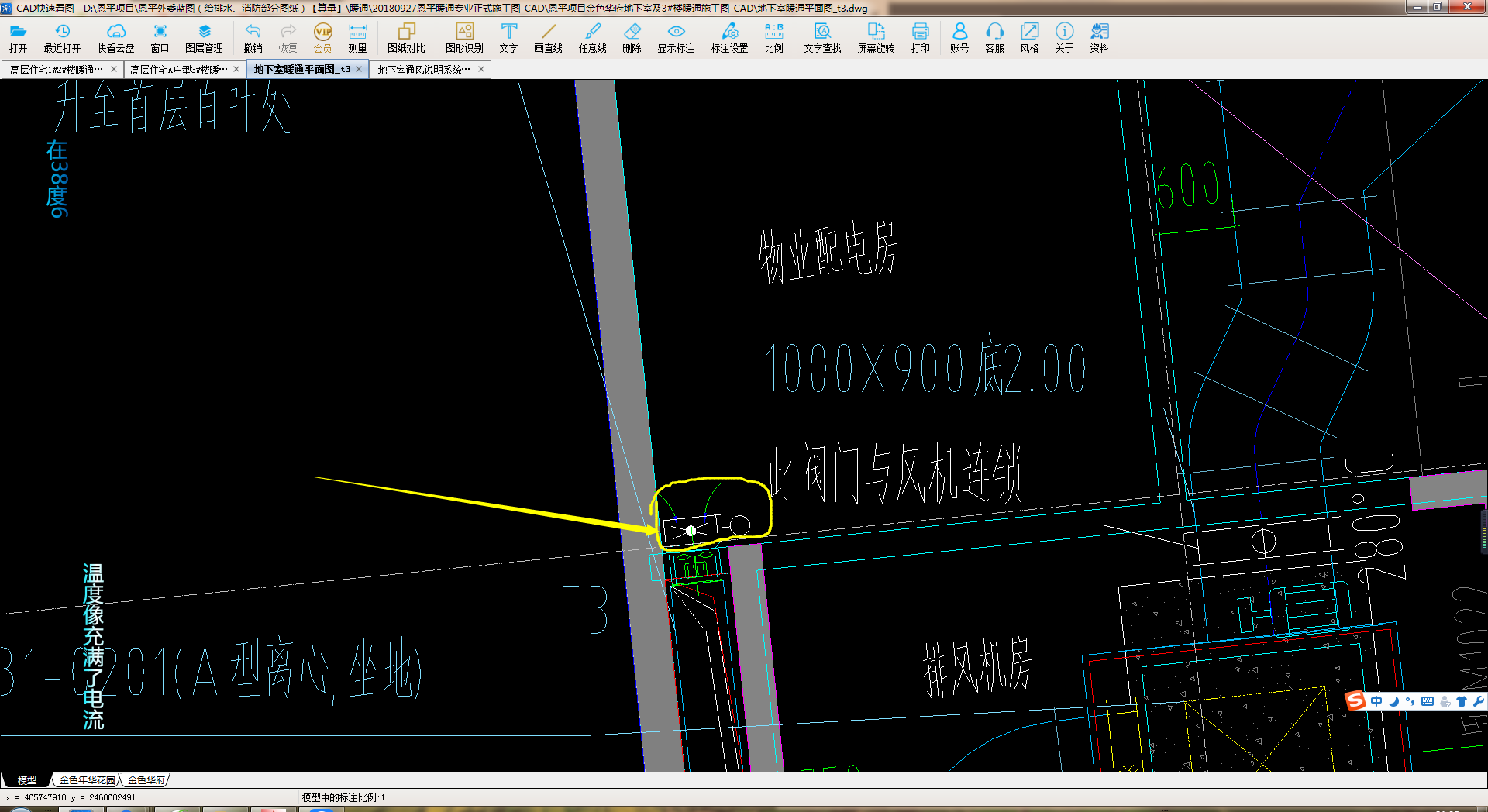Switch to 金色年华花园 layout tab
This screenshot has width=1488, height=812.
[87, 780]
